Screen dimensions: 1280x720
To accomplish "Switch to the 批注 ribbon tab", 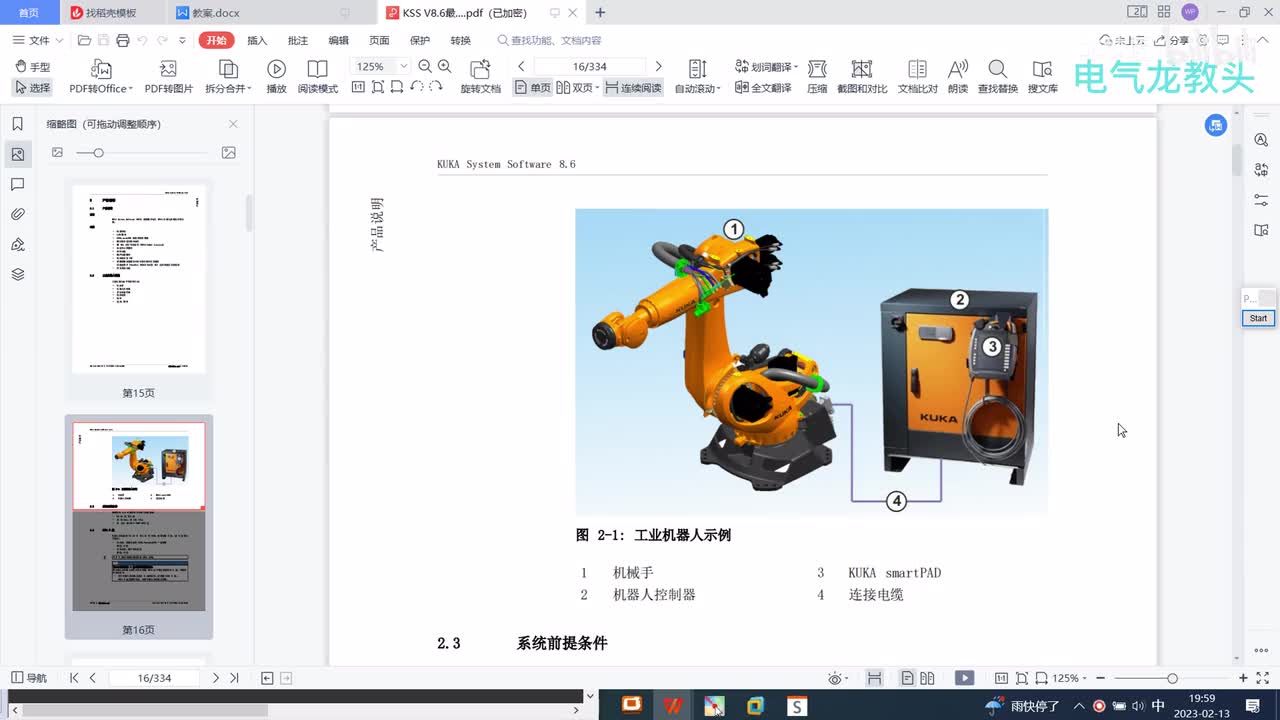I will [297, 40].
